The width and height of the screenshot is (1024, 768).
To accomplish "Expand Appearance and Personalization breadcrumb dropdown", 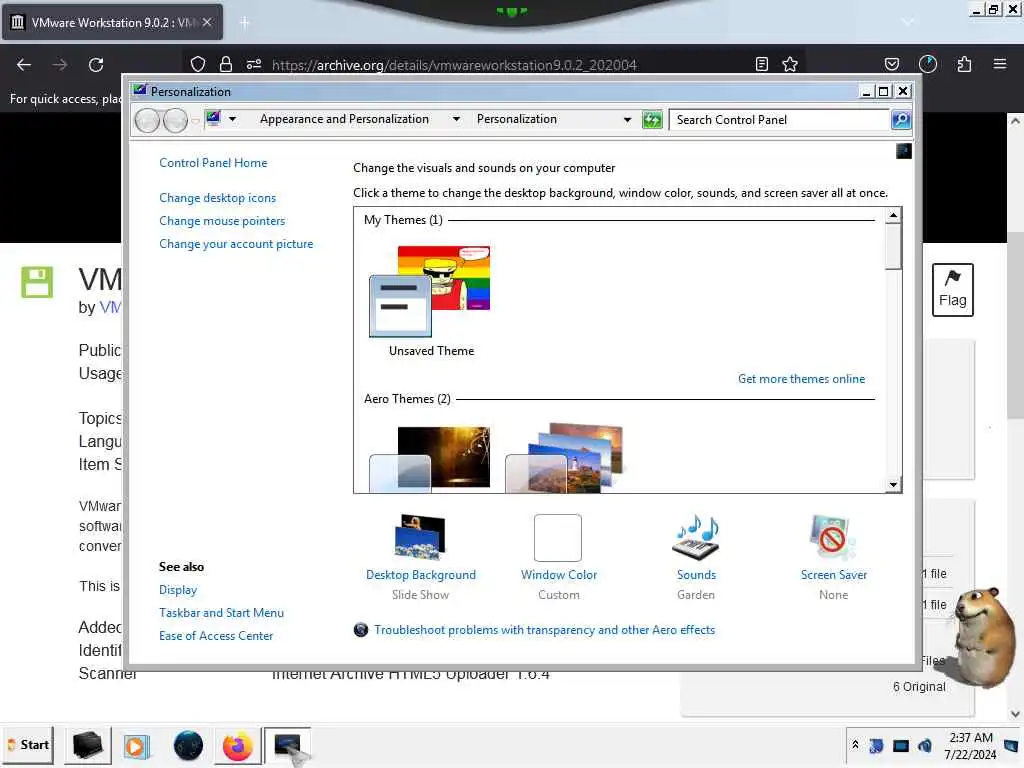I will [x=456, y=120].
